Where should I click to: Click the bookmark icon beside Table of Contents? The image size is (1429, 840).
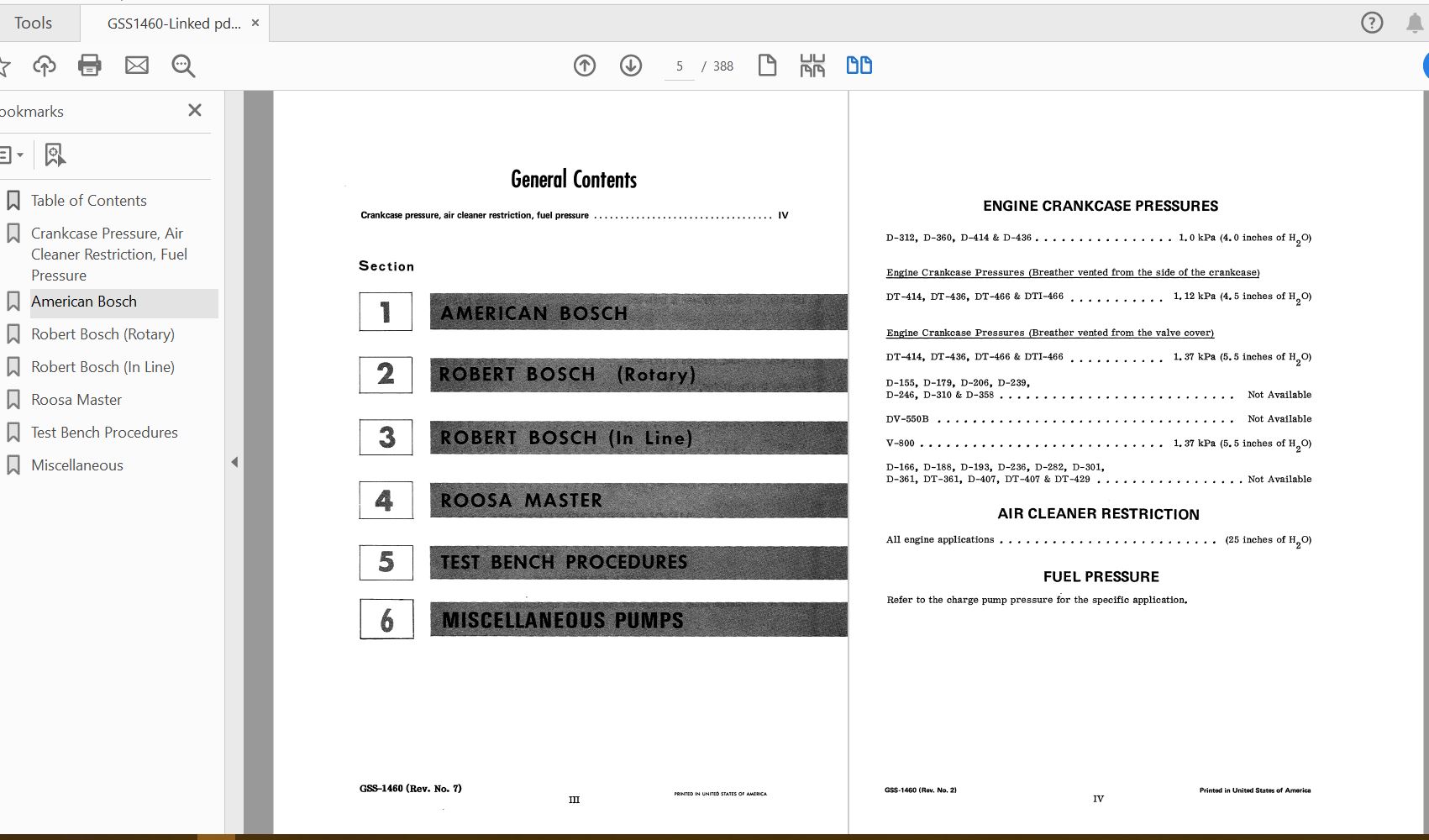[13, 201]
